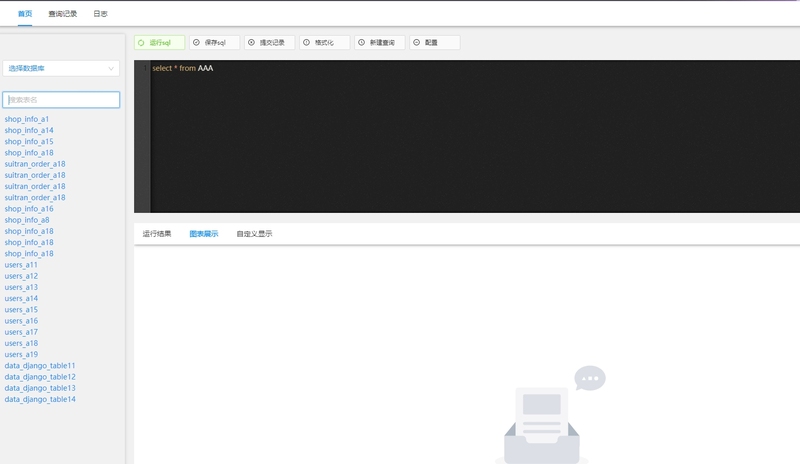Select the 图表展示 tab

204,234
